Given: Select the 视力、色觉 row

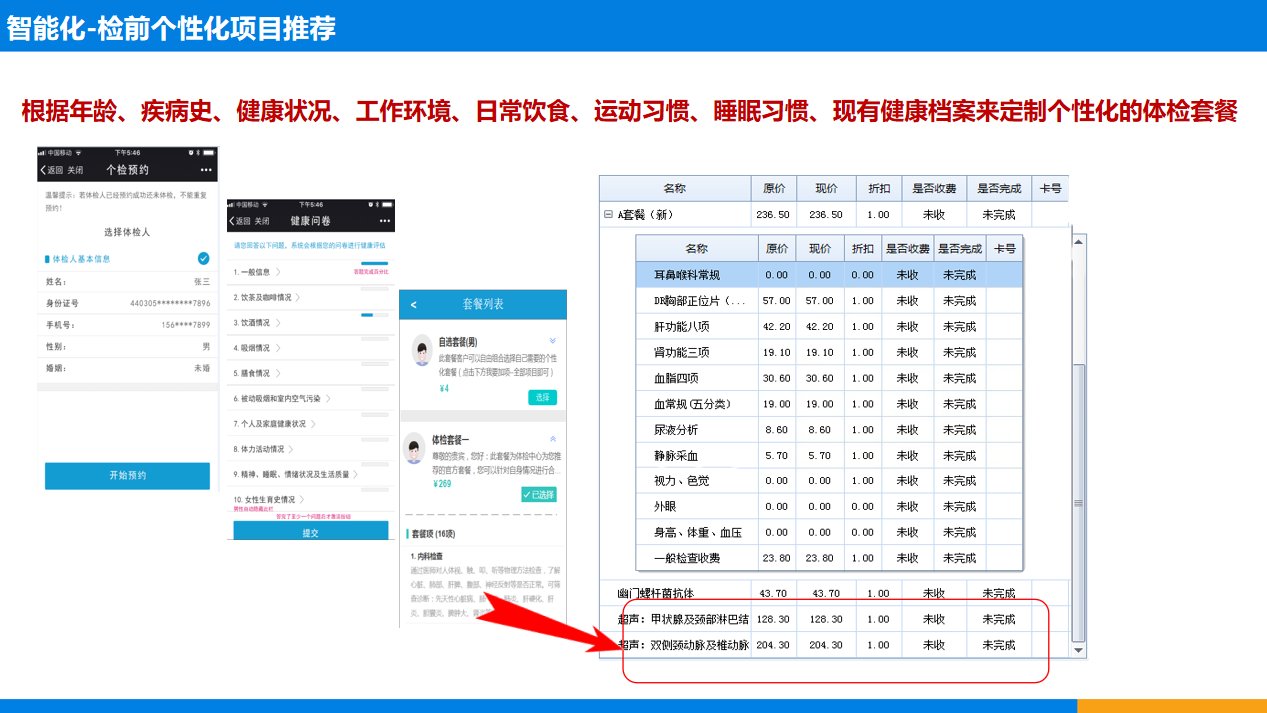Looking at the screenshot, I should (x=829, y=481).
